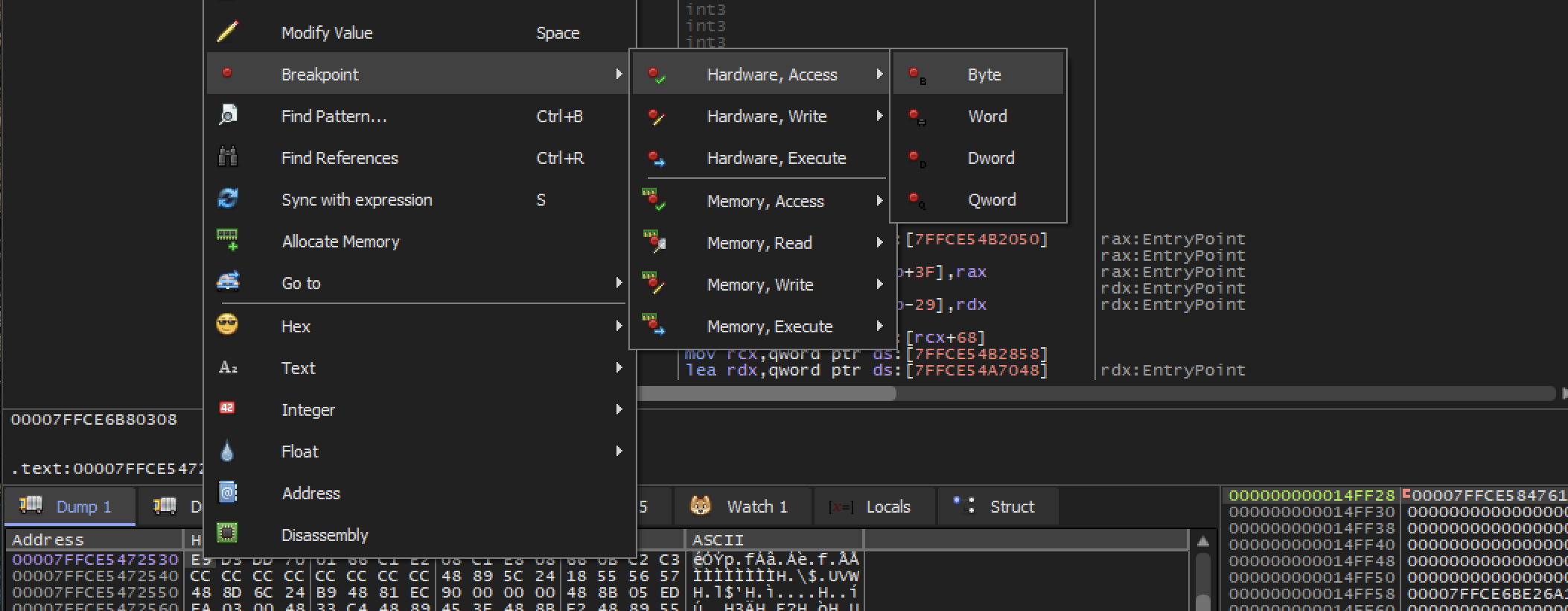This screenshot has height=611, width=1568.
Task: Choose Dword hardware access size
Action: 978,157
